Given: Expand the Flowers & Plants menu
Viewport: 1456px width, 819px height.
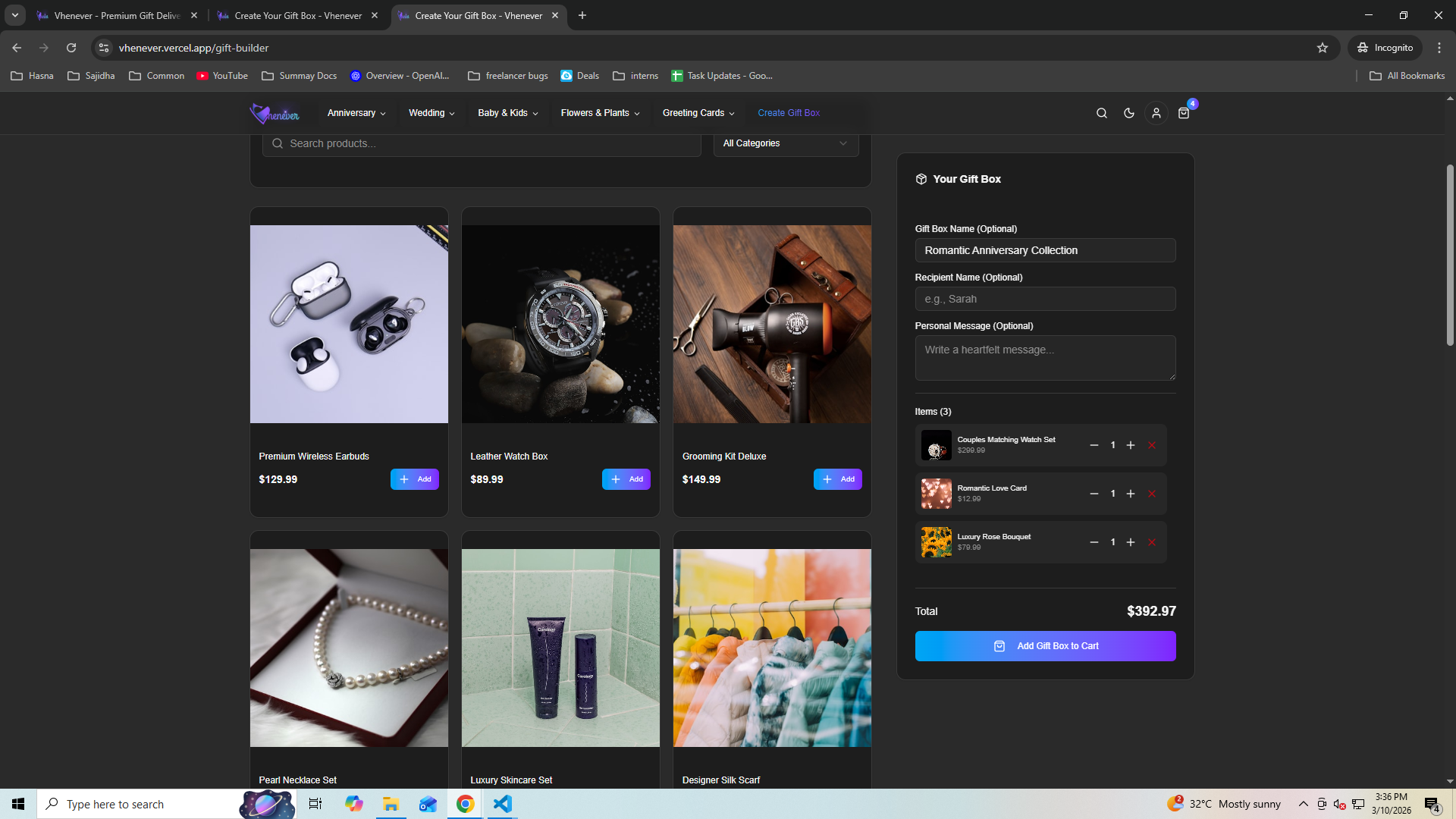Looking at the screenshot, I should 600,113.
